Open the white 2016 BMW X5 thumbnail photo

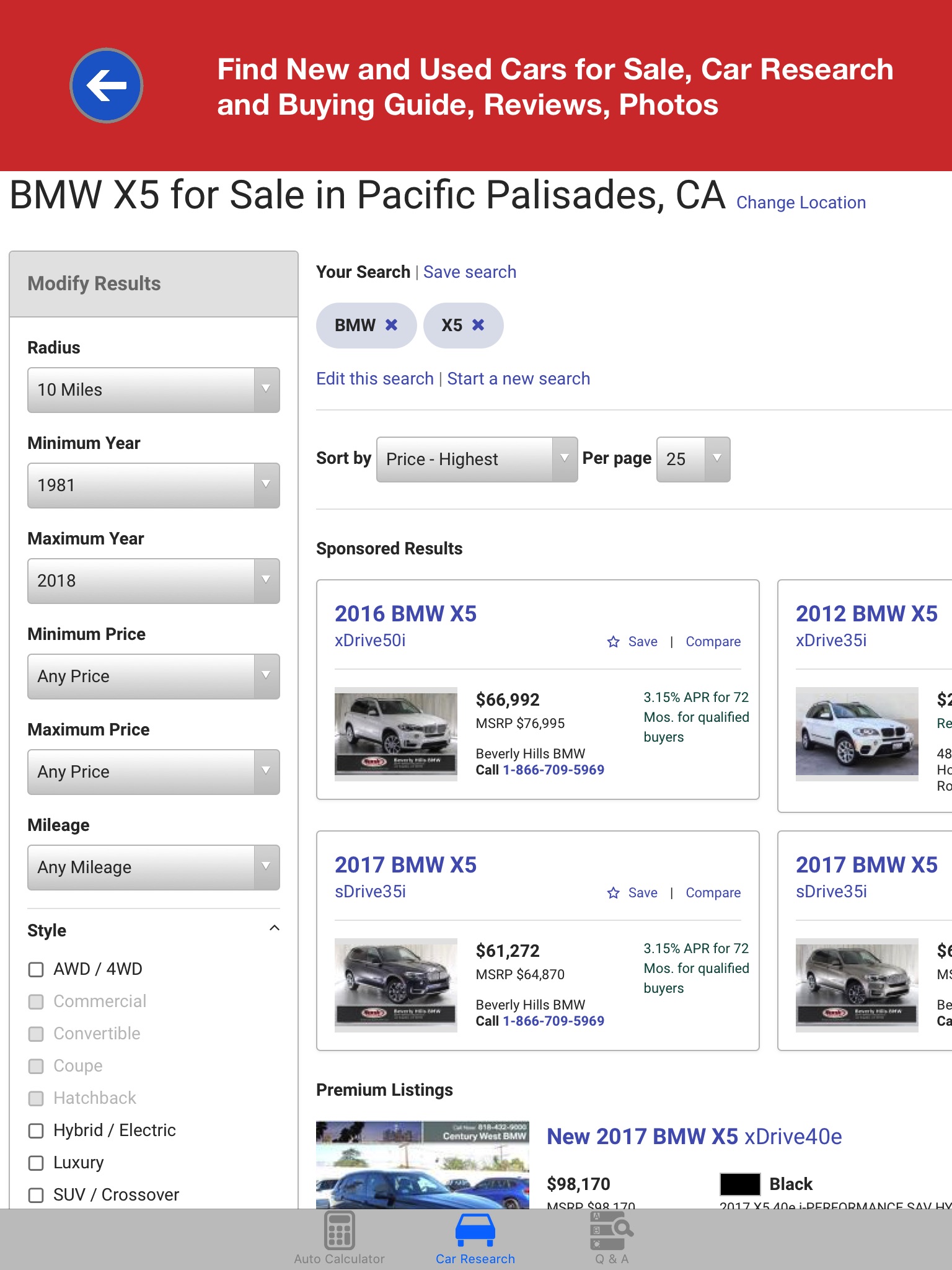click(x=395, y=734)
